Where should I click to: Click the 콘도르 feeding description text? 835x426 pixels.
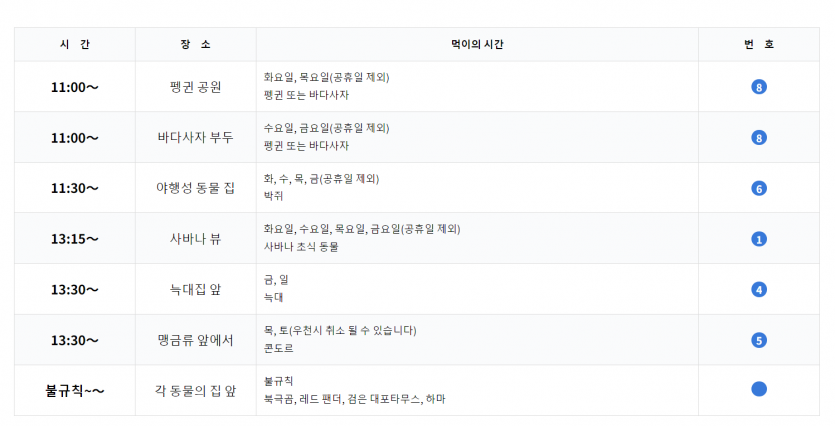pos(279,348)
